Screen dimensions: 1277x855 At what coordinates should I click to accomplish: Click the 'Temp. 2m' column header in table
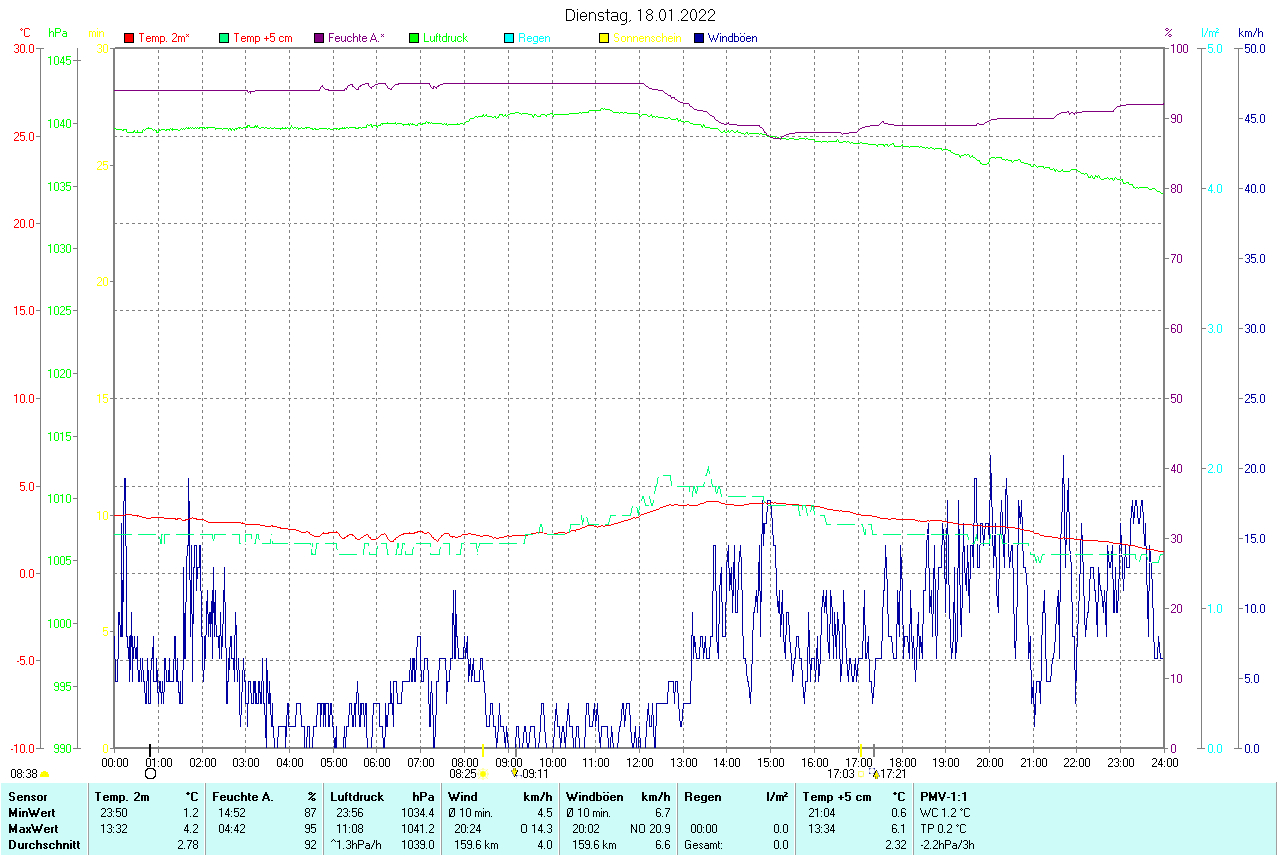click(x=121, y=797)
